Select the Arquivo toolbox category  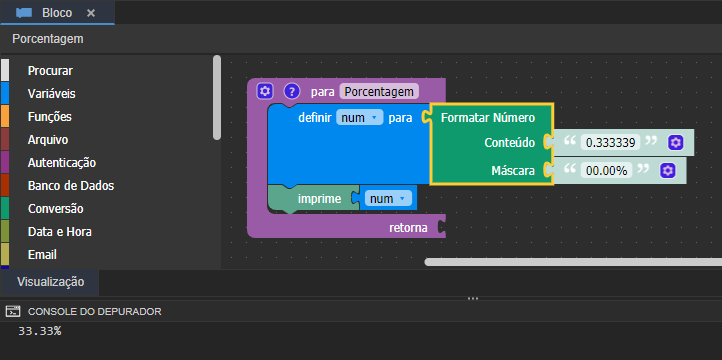pyautogui.click(x=48, y=140)
